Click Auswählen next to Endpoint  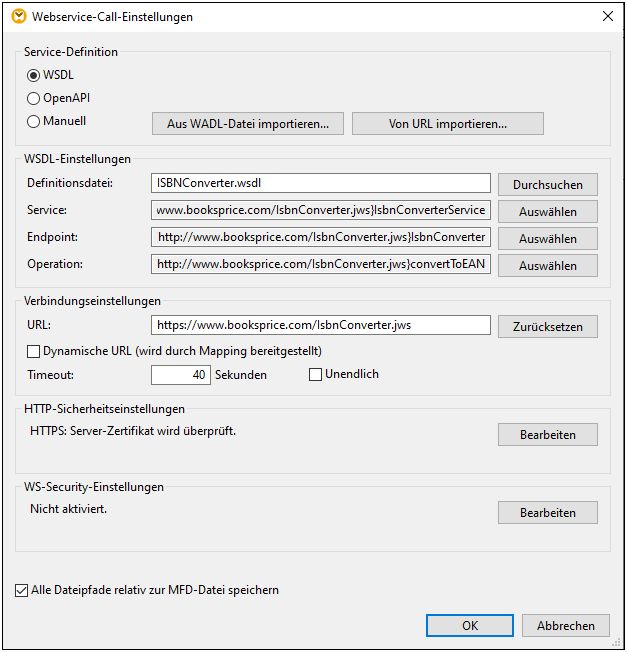(548, 238)
